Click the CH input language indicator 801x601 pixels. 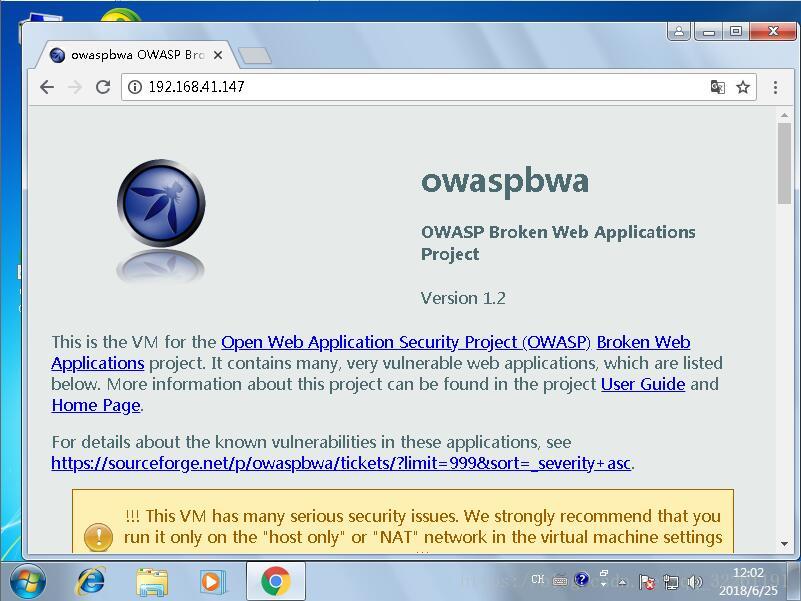click(537, 580)
